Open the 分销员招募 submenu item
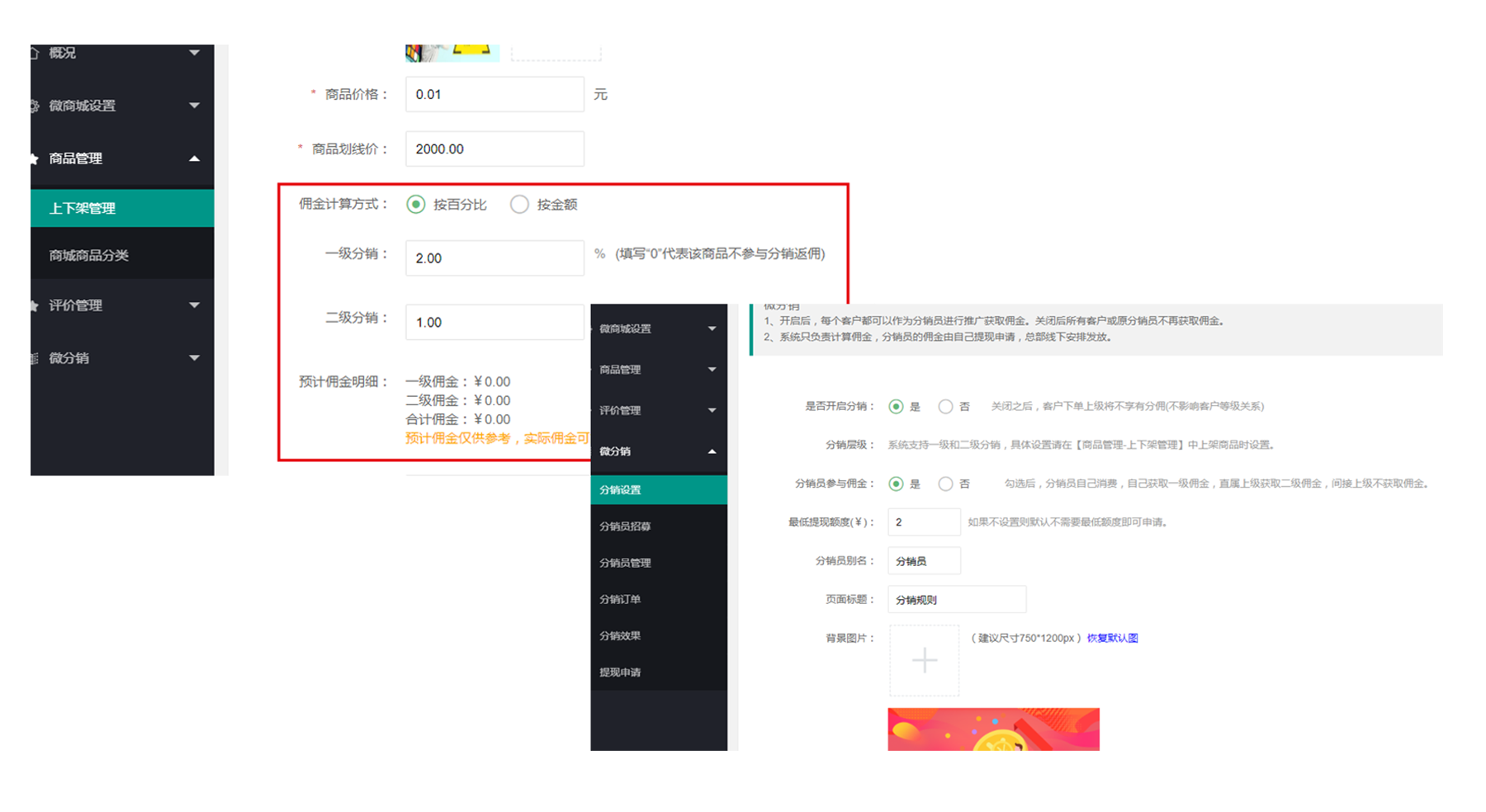Viewport: 1486px width, 812px height. coord(625,526)
